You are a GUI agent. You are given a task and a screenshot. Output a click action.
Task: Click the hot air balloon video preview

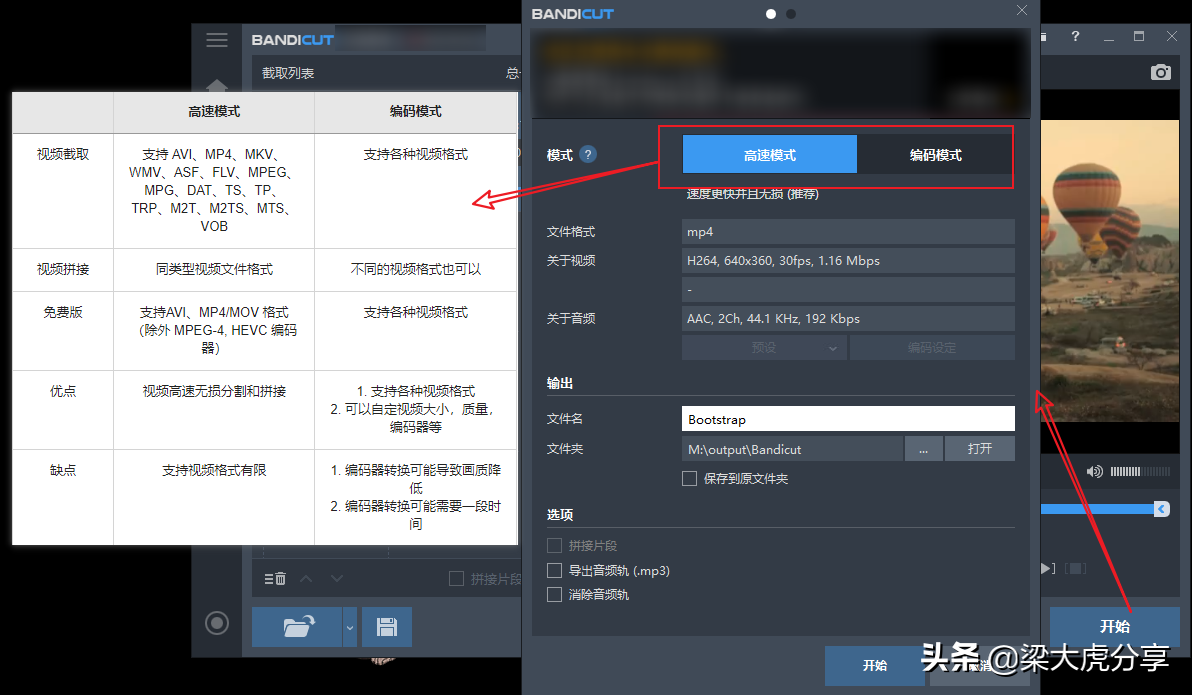pos(1109,270)
